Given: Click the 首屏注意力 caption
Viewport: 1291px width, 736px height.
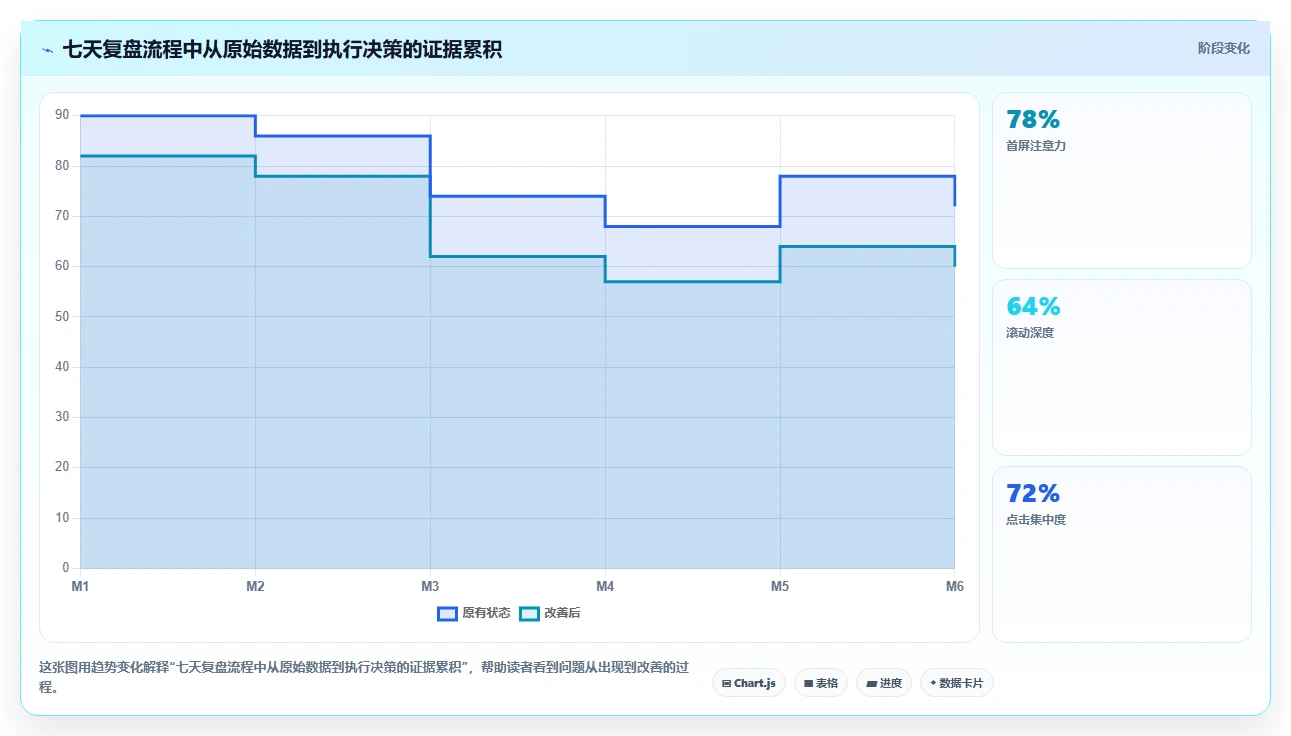Looking at the screenshot, I should (x=1036, y=146).
